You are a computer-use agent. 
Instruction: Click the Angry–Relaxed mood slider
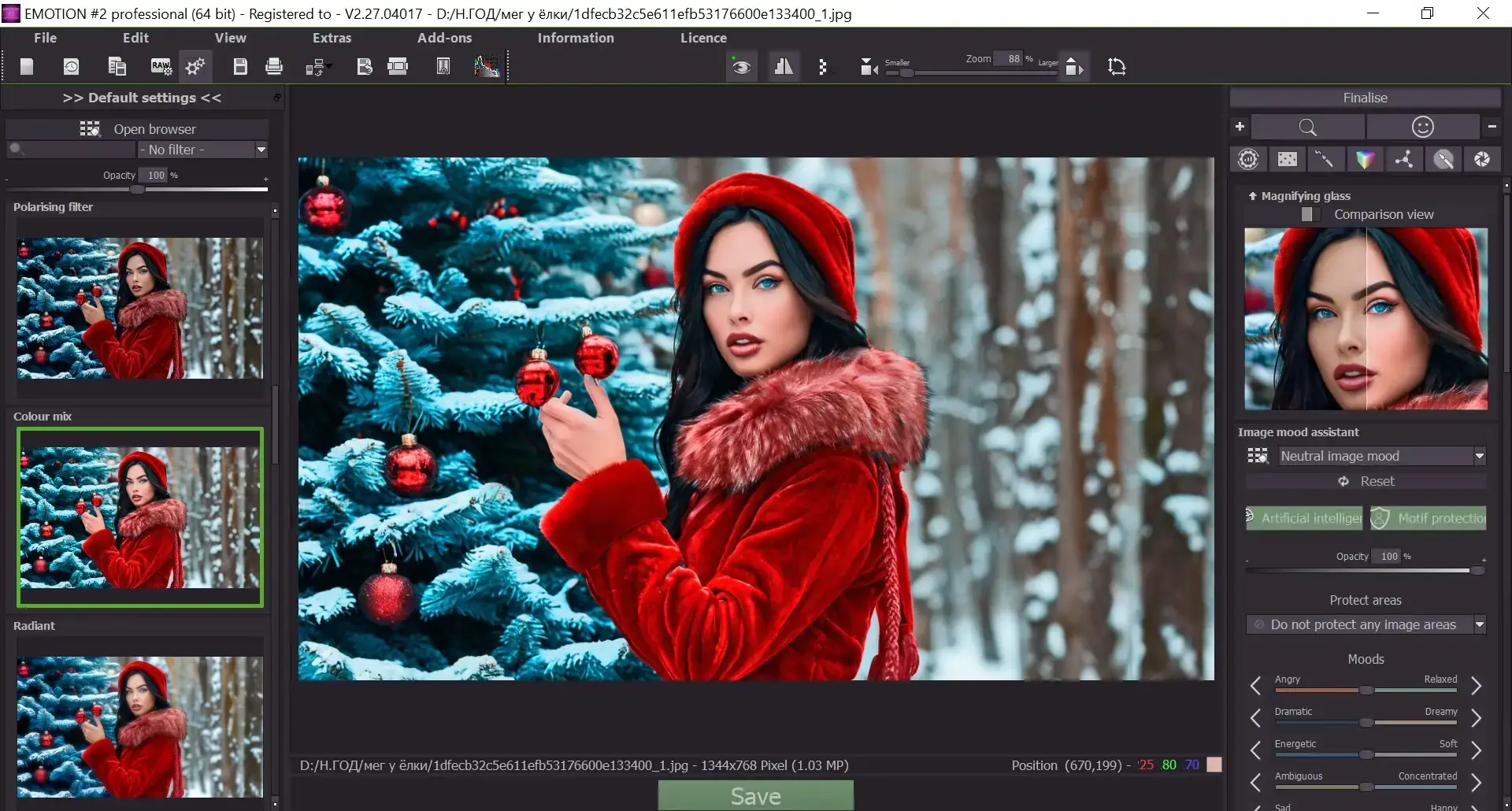[x=1366, y=691]
